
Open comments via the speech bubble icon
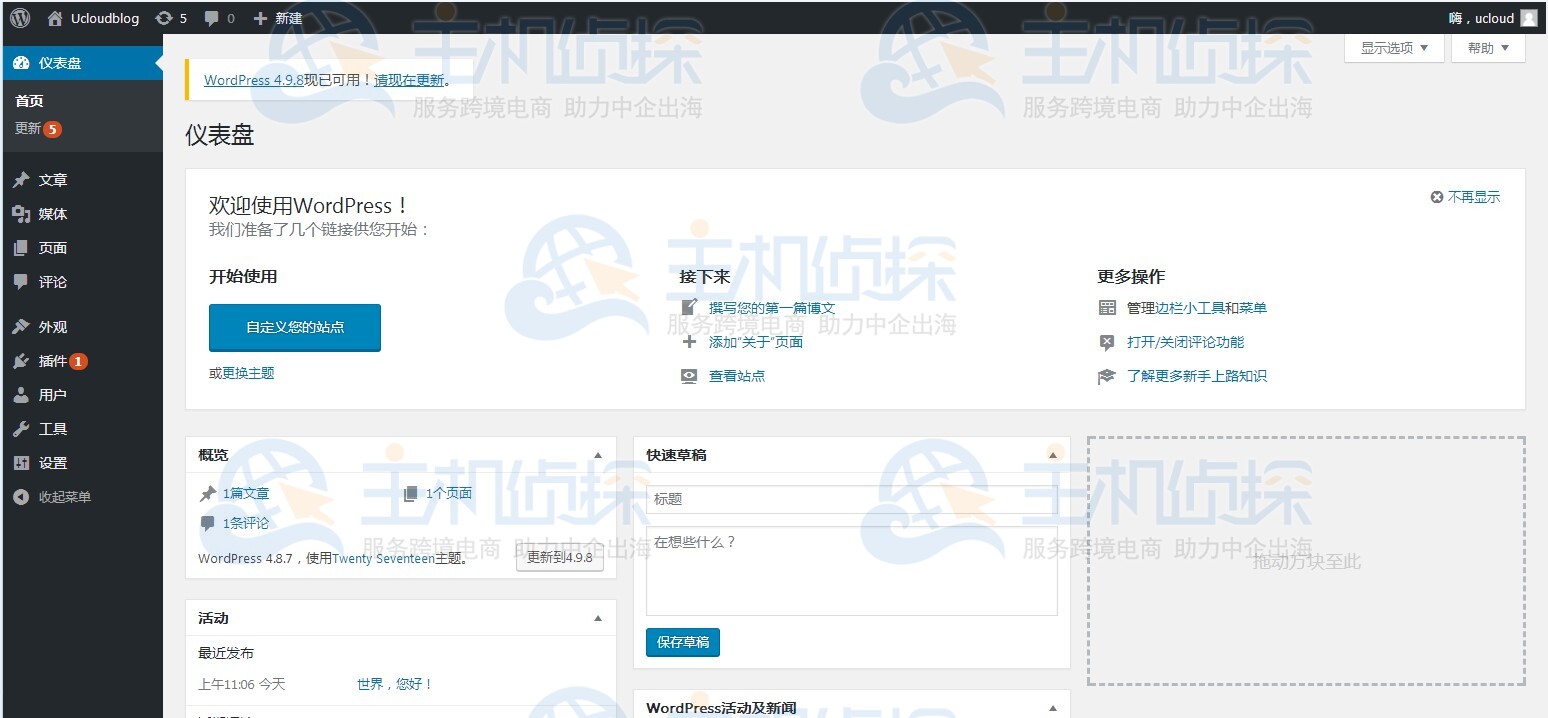(x=211, y=17)
